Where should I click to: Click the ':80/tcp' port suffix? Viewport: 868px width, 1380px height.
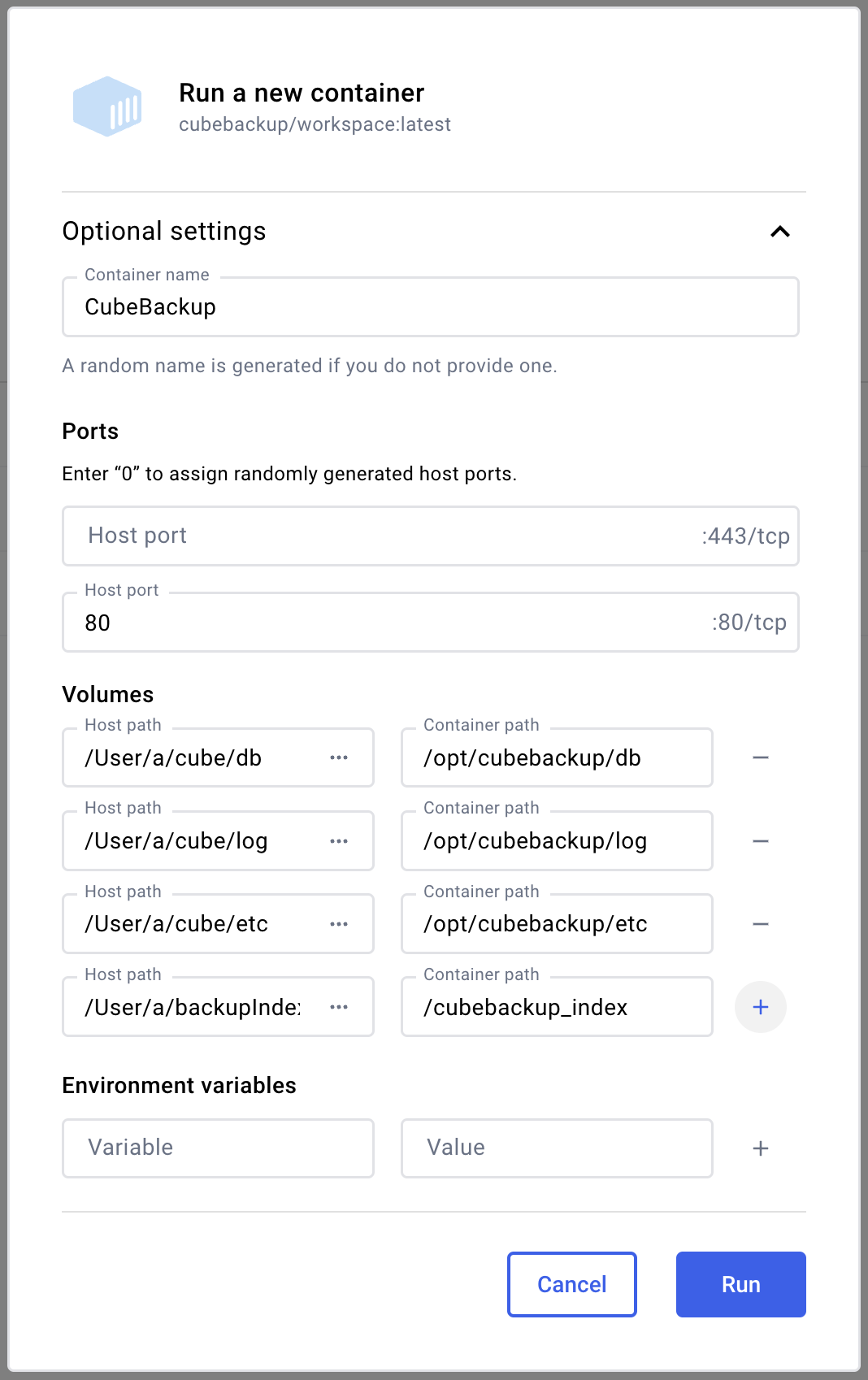pyautogui.click(x=749, y=623)
